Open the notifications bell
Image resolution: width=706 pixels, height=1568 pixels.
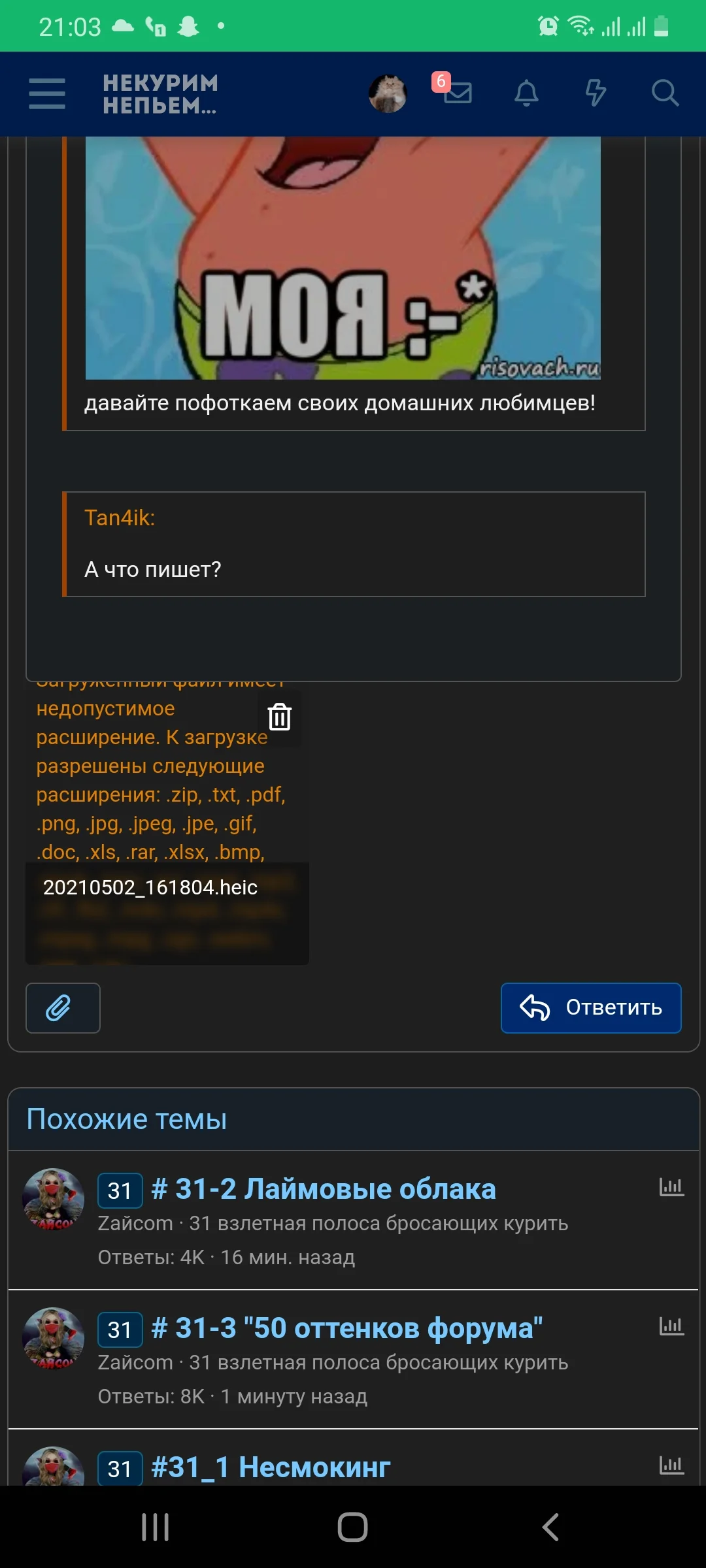point(526,93)
